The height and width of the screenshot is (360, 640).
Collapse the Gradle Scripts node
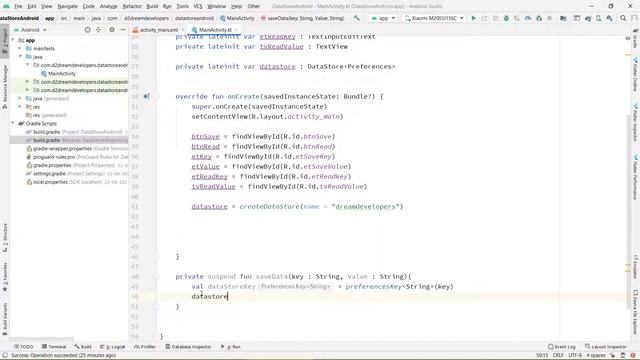(13, 123)
